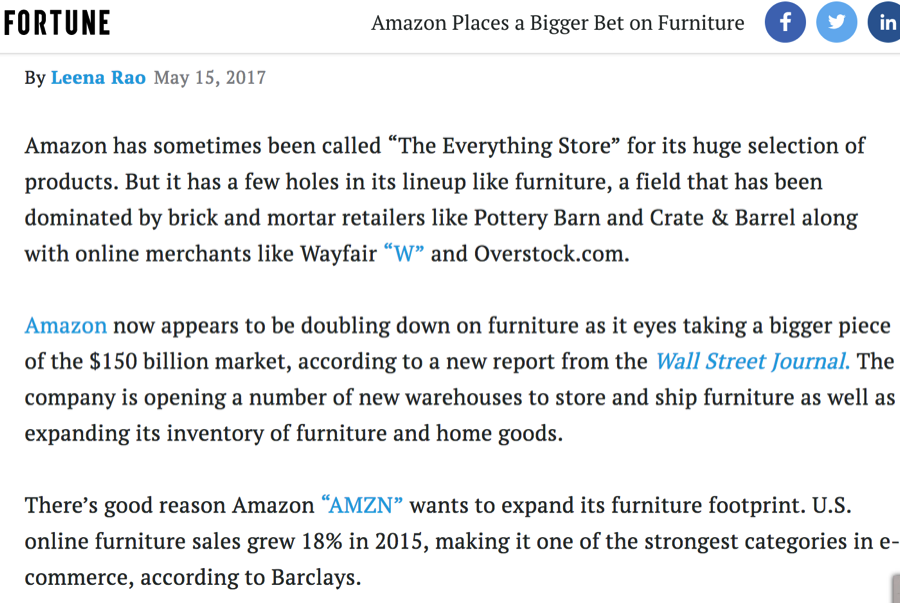Click the article headline about Amazon furniture
Viewport: 900px width, 604px height.
point(557,22)
